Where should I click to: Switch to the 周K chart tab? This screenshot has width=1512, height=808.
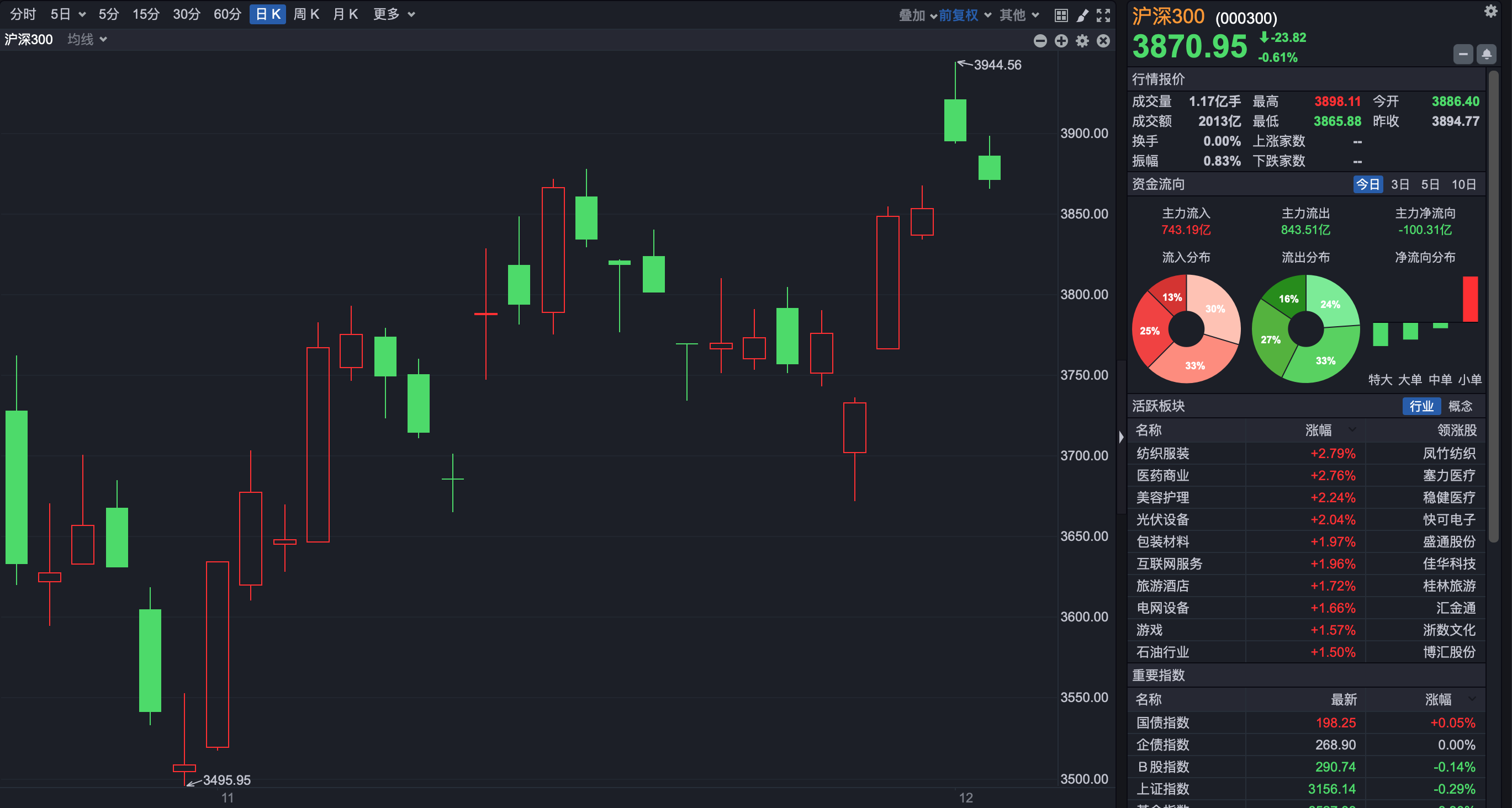tap(306, 14)
